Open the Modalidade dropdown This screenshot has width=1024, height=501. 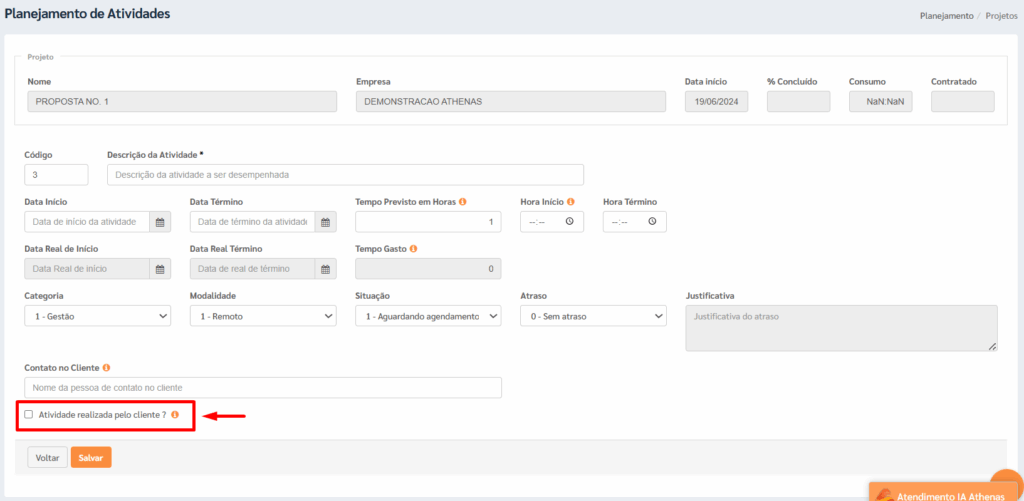263,316
